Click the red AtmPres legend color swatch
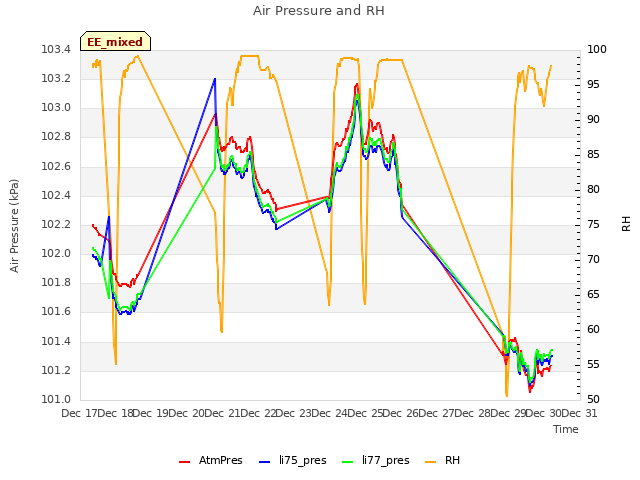This screenshot has width=640, height=480. 184,462
